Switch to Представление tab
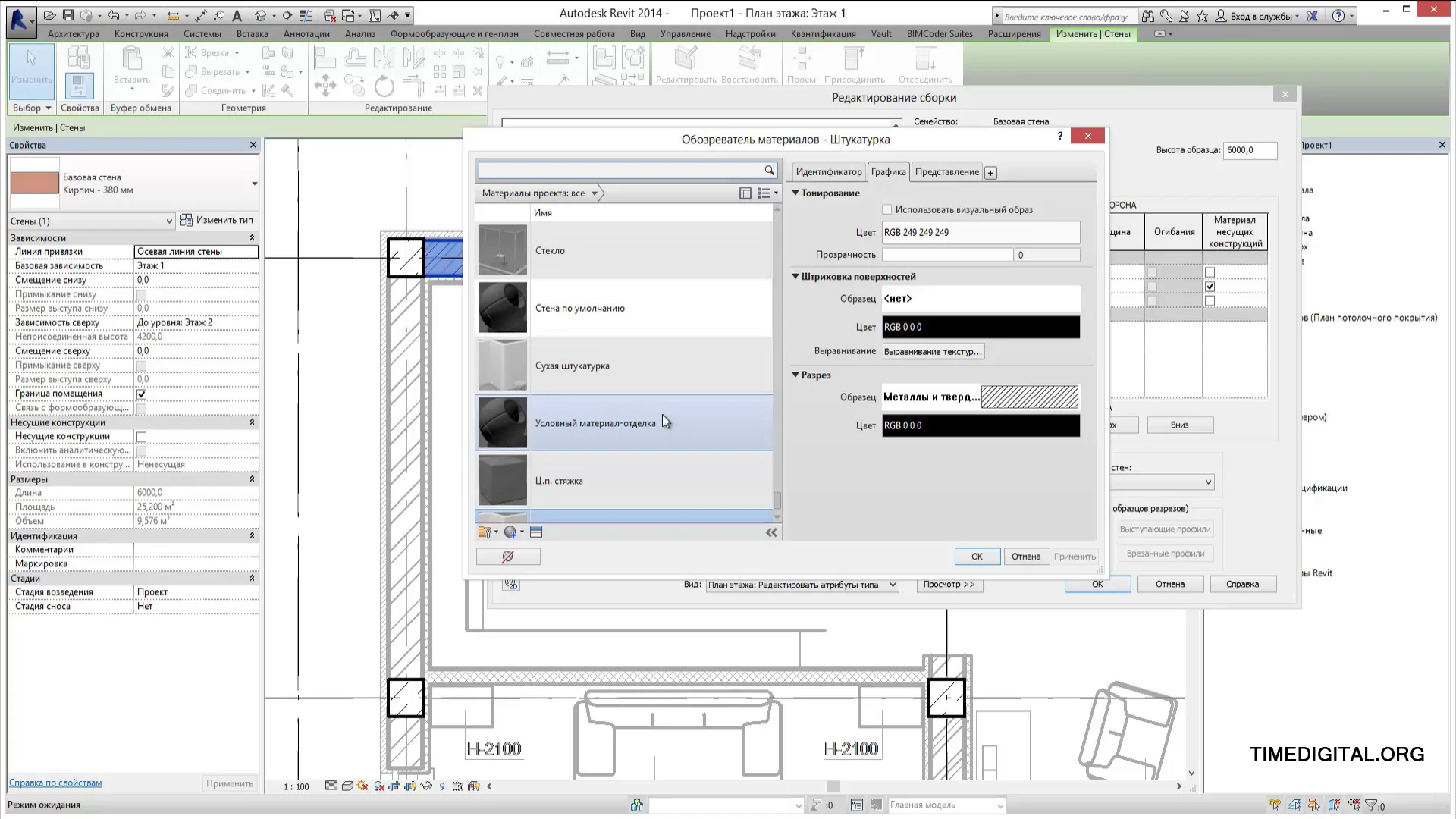 [946, 172]
